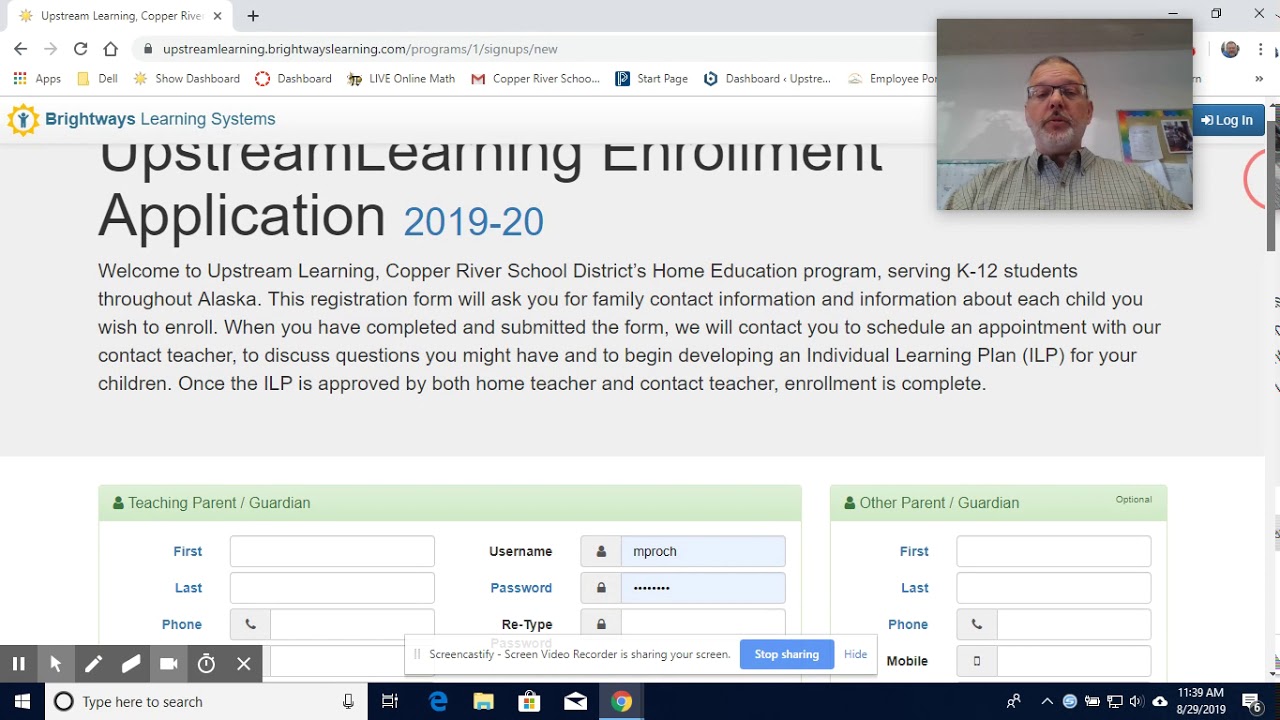Open the Dashboard ‹ Upstream bookmark
Viewport: 1280px width, 720px height.
point(767,79)
